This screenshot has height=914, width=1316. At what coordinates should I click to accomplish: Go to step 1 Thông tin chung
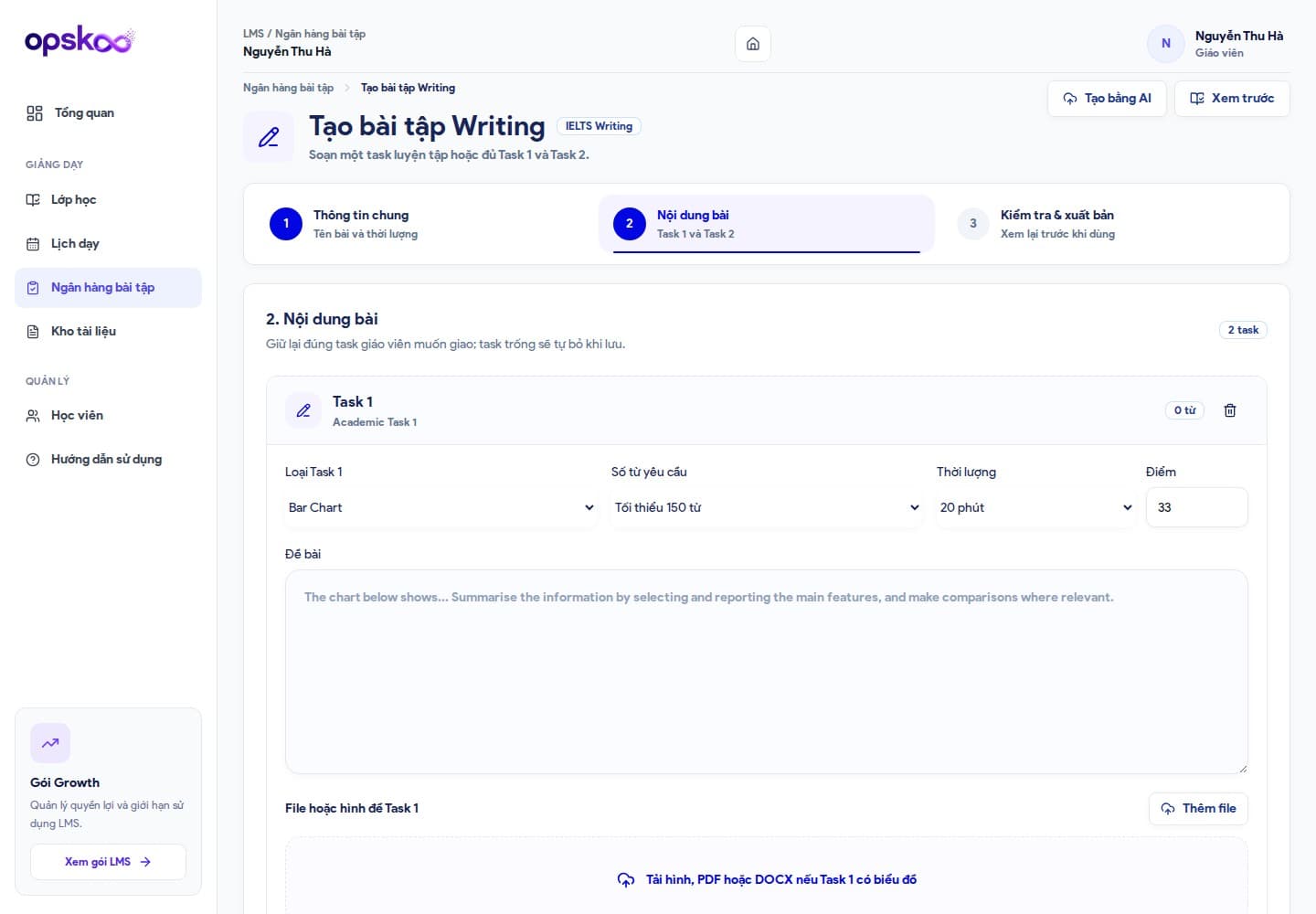[x=423, y=224]
